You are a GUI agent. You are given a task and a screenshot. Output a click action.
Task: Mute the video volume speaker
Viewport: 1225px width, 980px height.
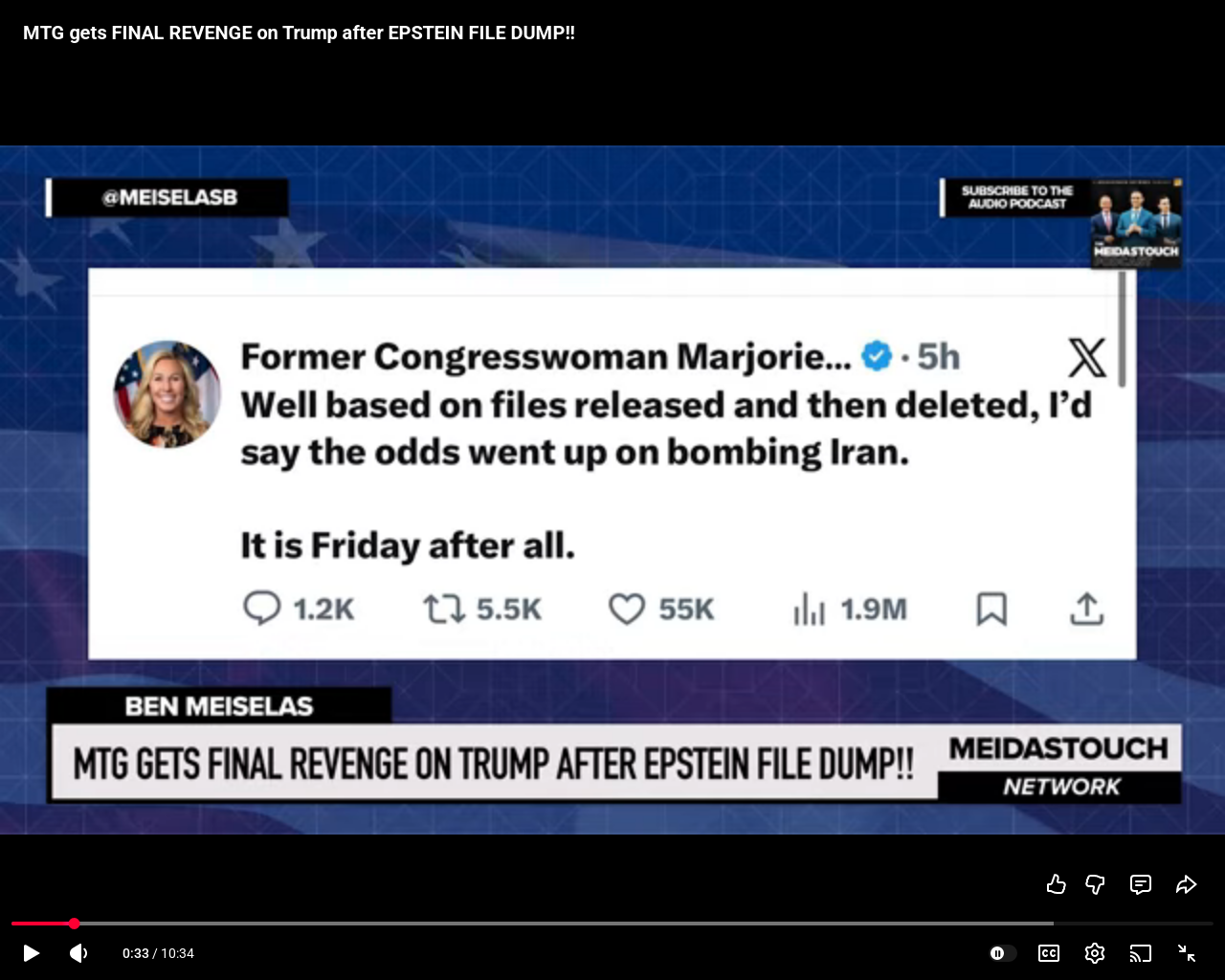click(x=78, y=953)
